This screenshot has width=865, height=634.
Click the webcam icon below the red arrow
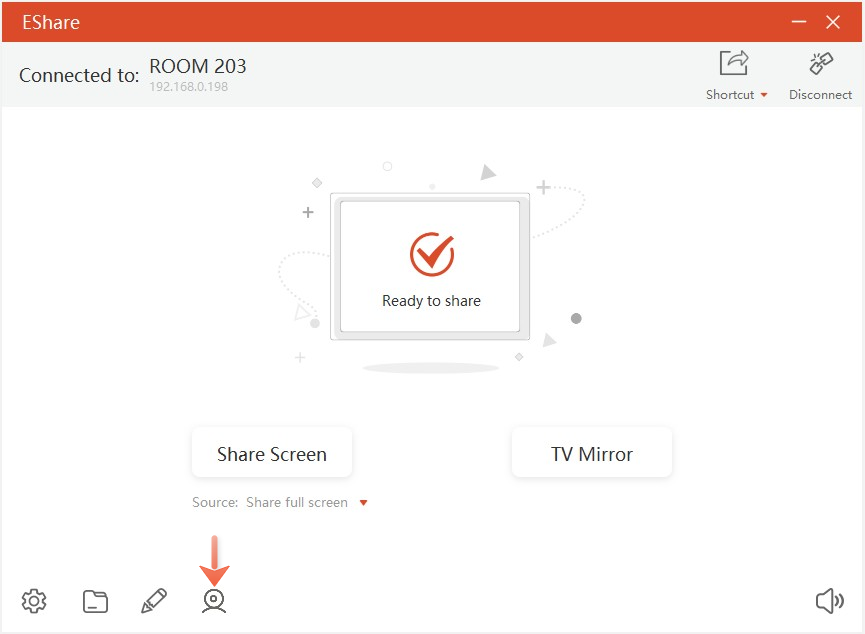214,601
